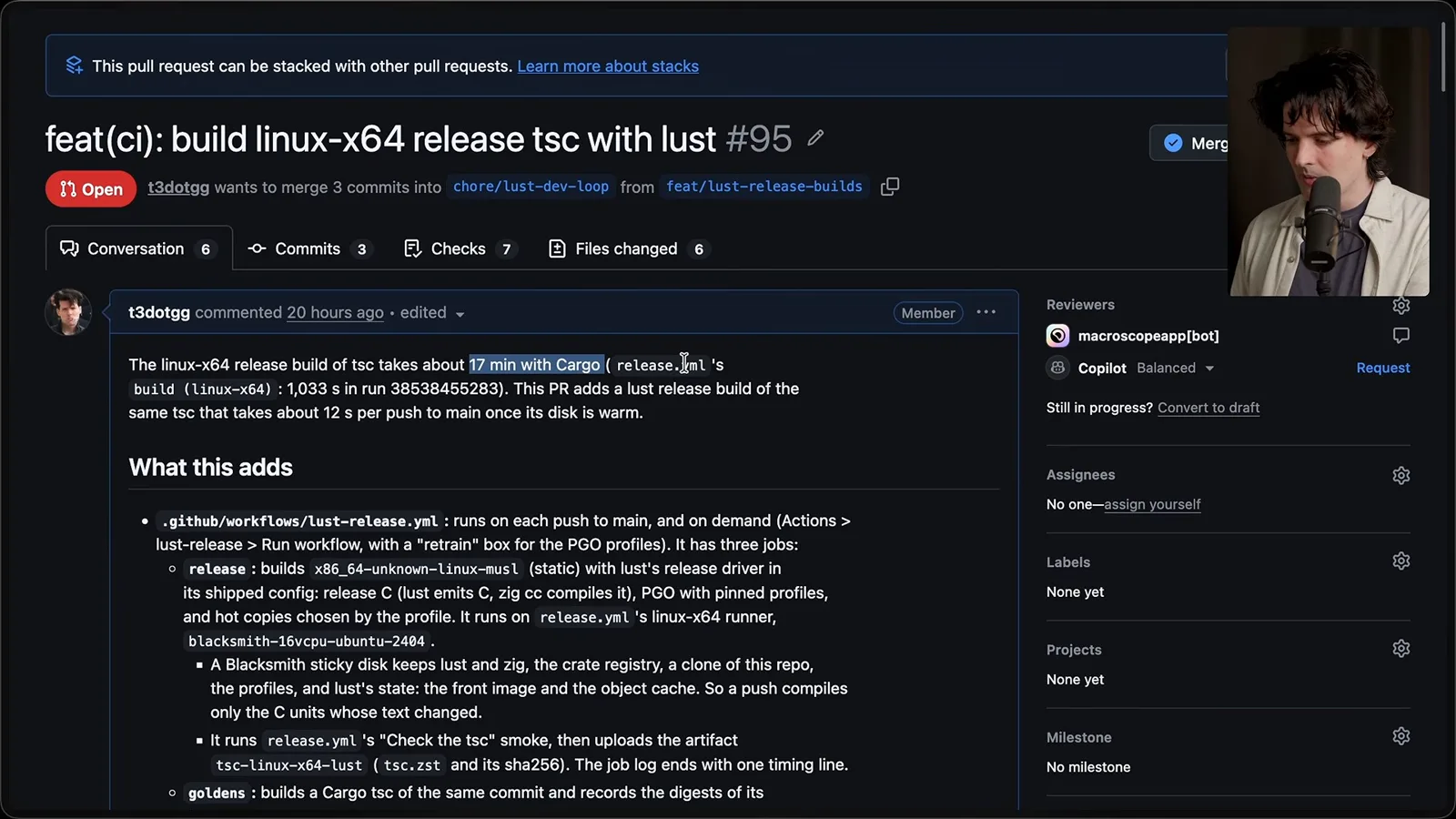Open the Milestone gear settings
Image resolution: width=1456 pixels, height=819 pixels.
click(x=1401, y=735)
